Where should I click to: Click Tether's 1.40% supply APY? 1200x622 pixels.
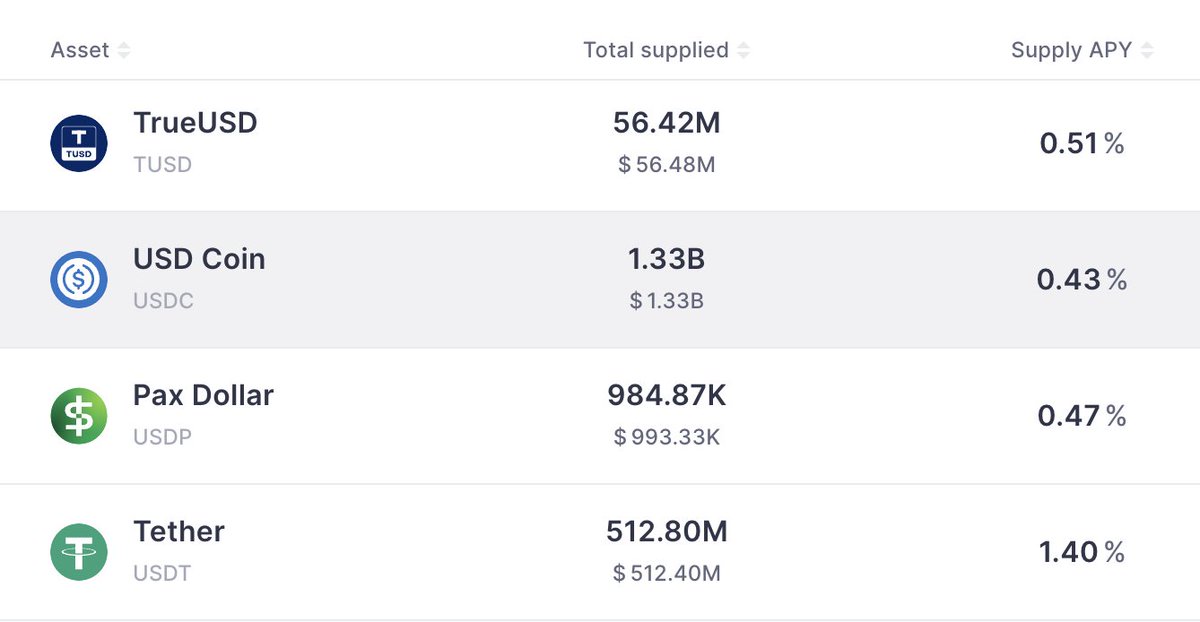point(1082,552)
